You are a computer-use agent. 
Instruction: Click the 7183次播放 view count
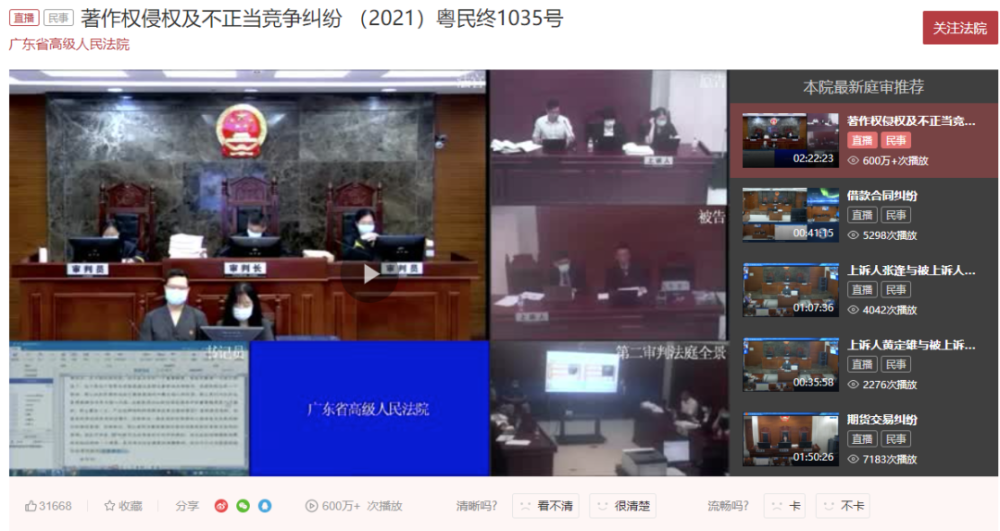tap(890, 459)
